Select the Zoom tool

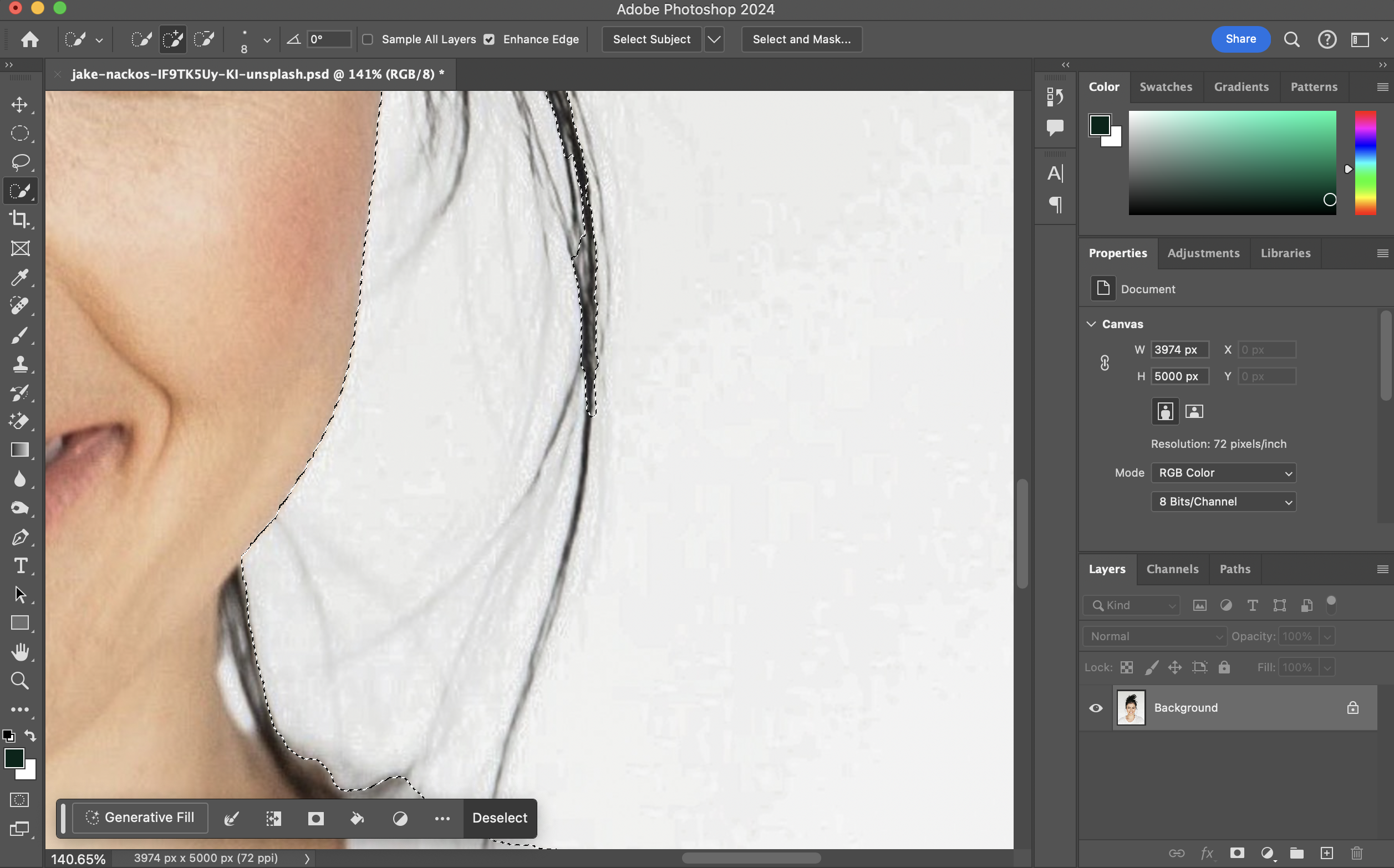pos(20,681)
